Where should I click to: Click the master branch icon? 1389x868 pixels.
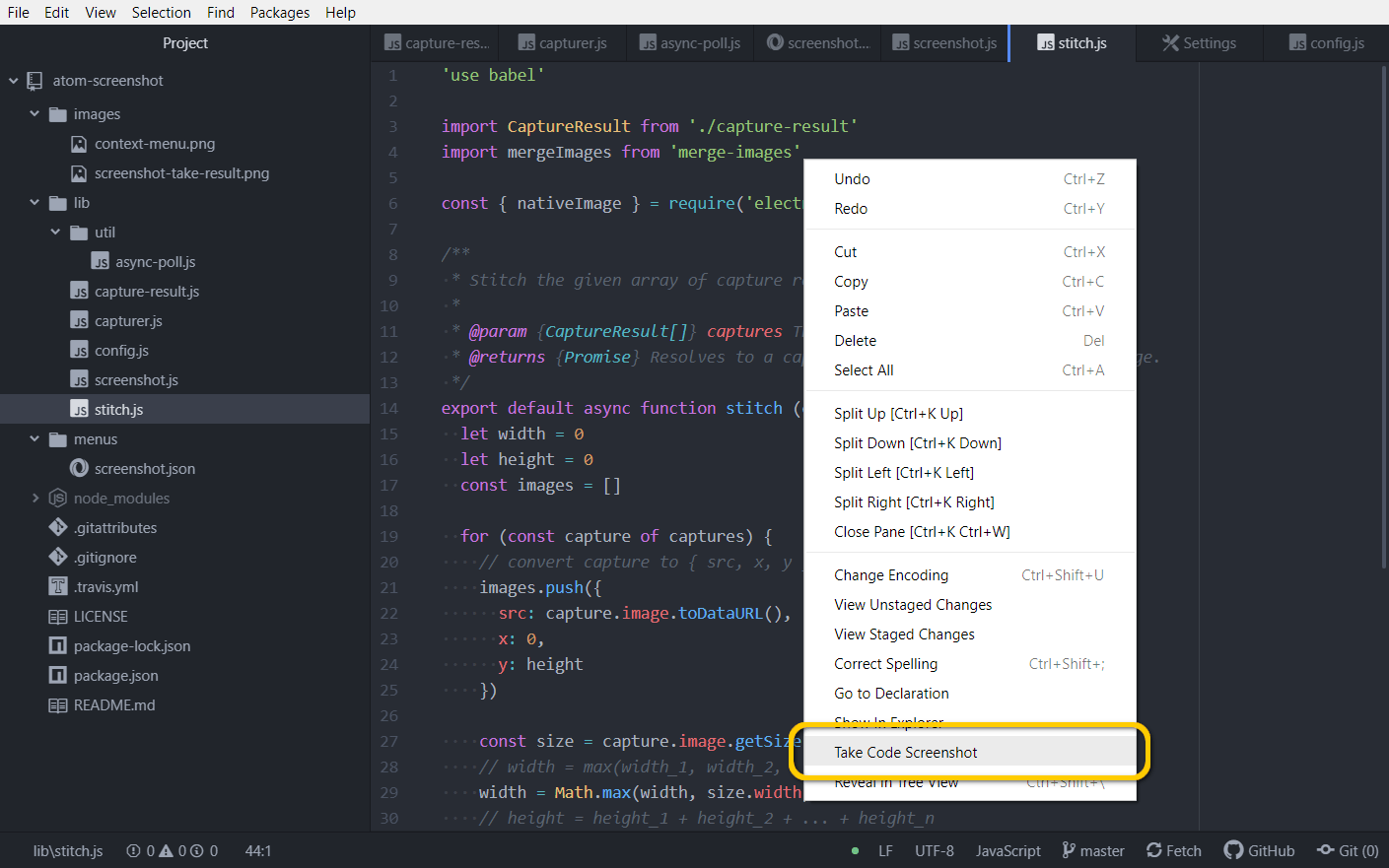tap(1069, 850)
